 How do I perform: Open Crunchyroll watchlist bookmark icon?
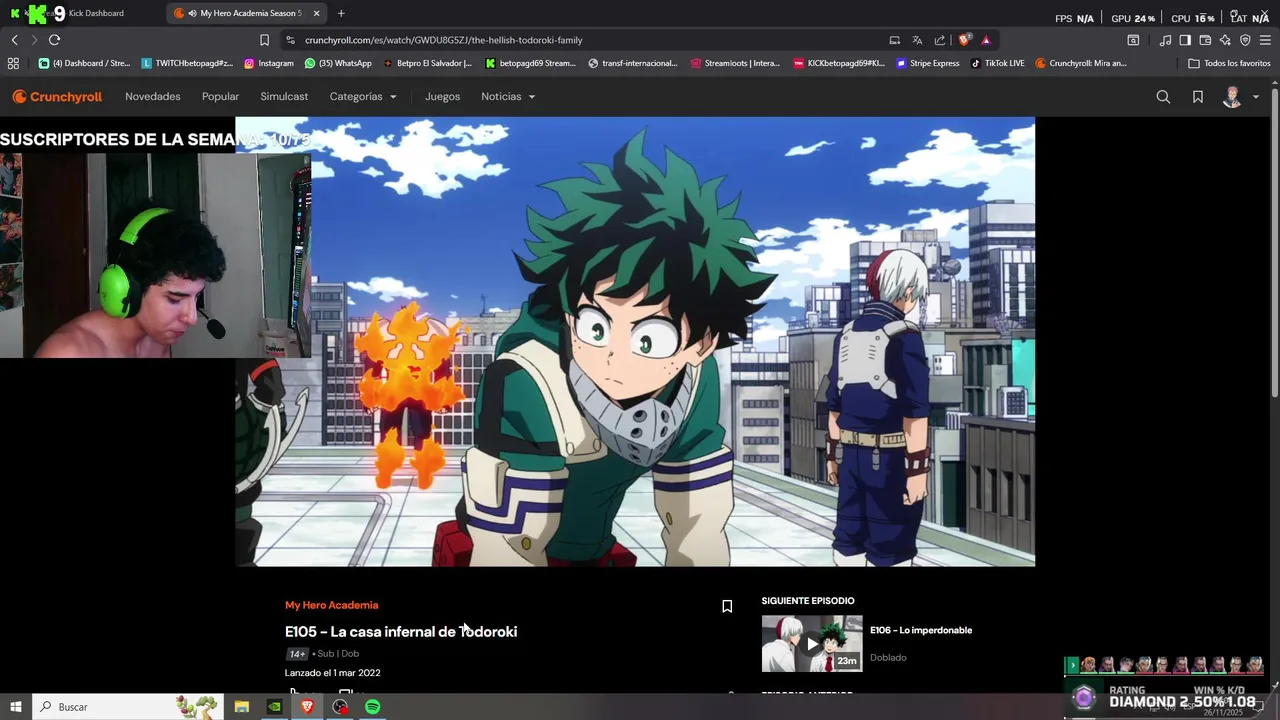click(1198, 97)
